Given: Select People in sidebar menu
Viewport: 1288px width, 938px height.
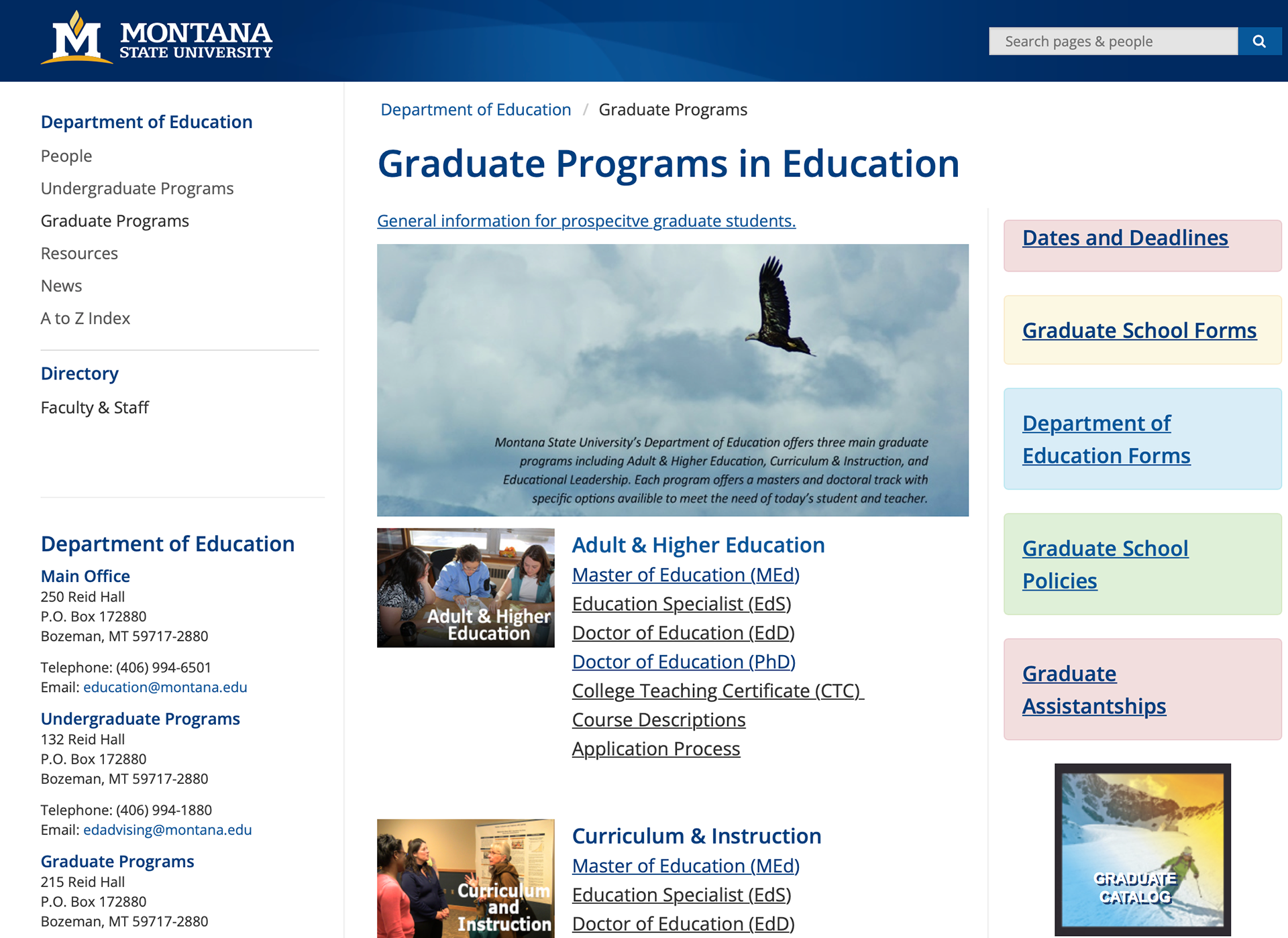Looking at the screenshot, I should tap(66, 156).
